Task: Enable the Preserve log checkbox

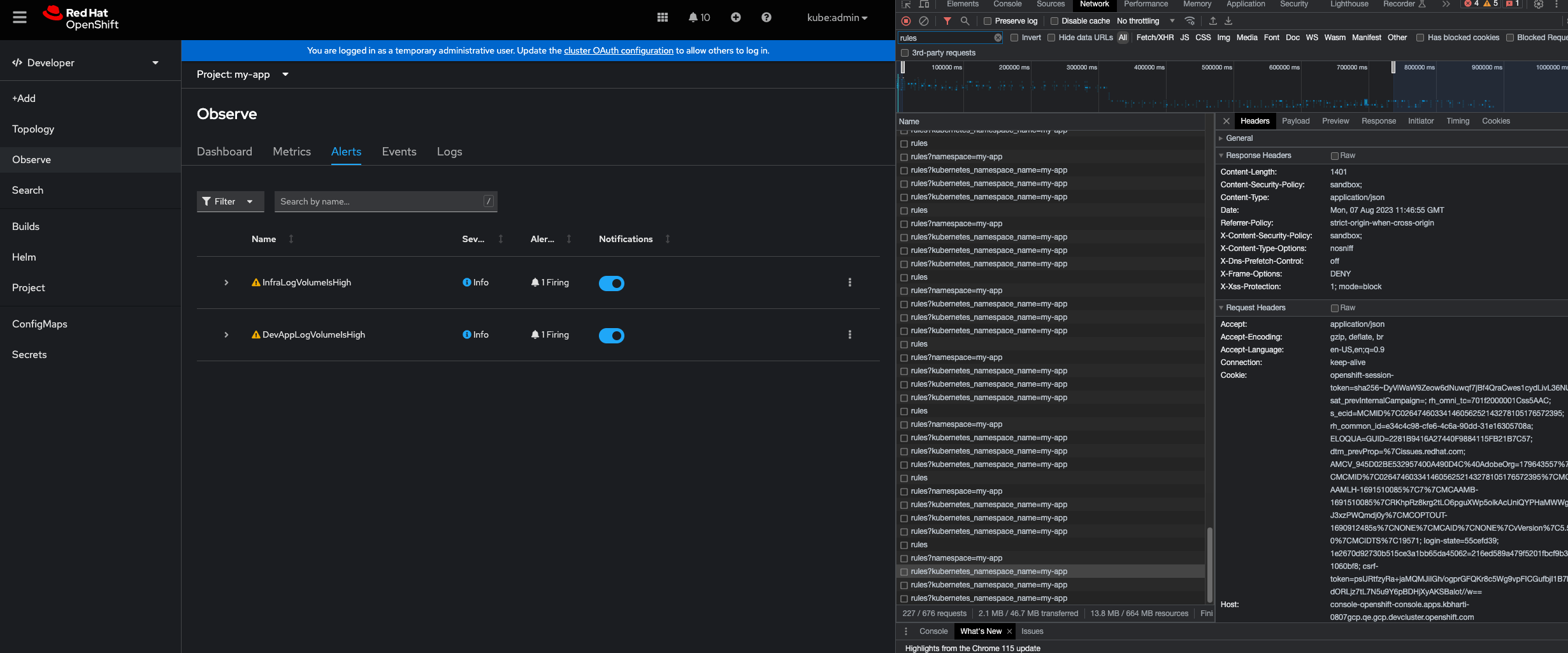Action: (x=988, y=21)
